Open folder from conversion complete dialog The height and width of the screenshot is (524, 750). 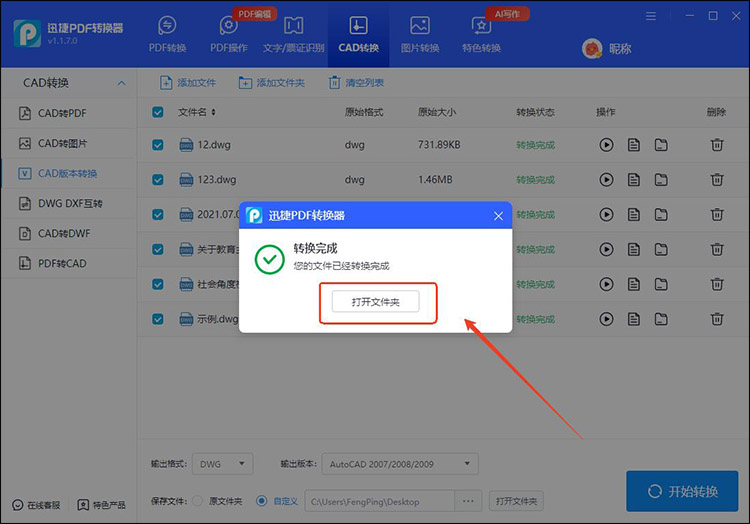tap(375, 302)
